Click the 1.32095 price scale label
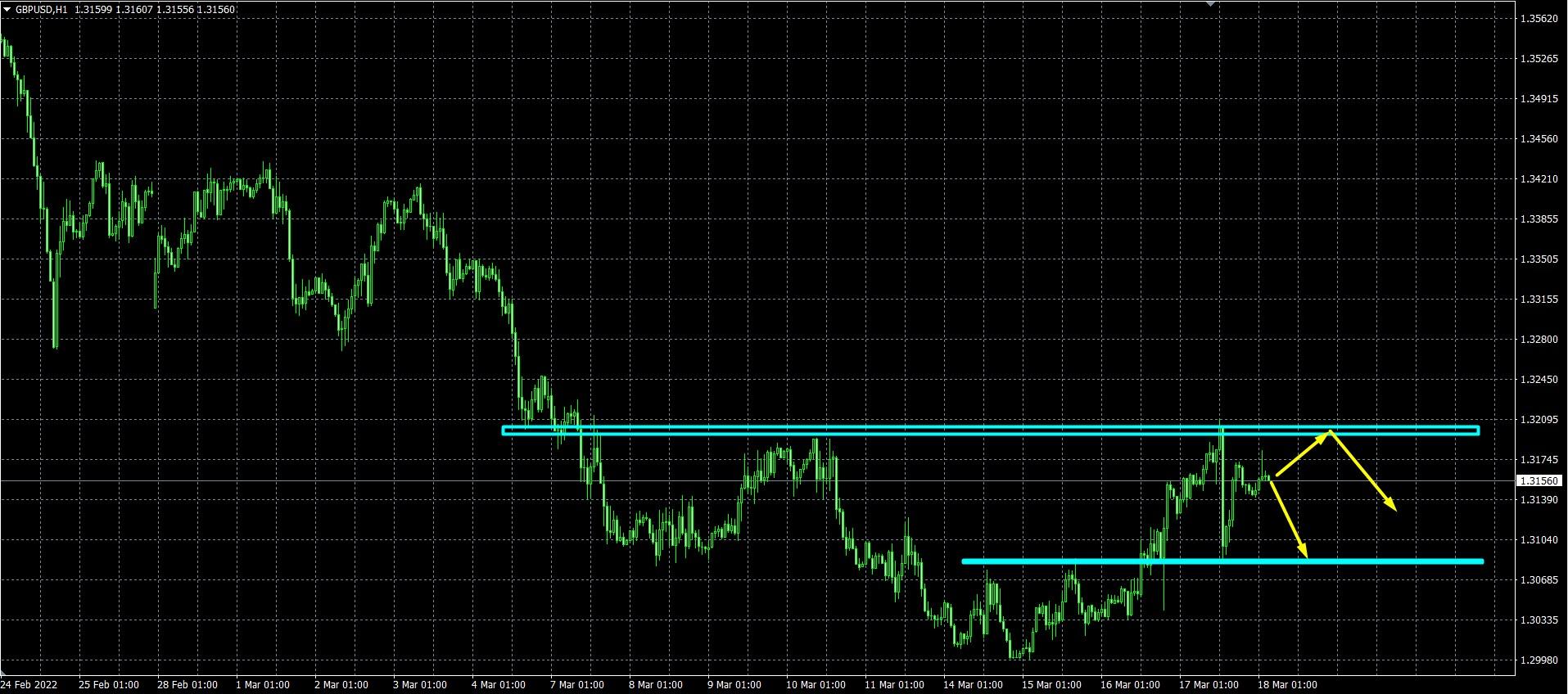Viewport: 1568px width, 694px height. pyautogui.click(x=1539, y=420)
